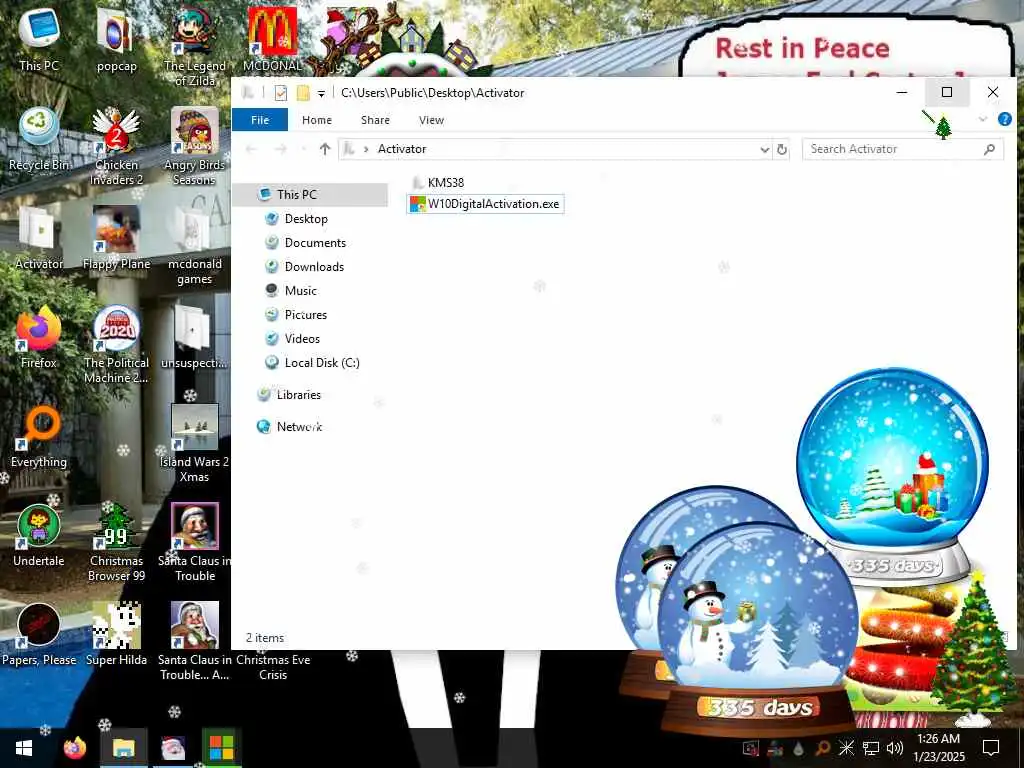Go forward in Explorer navigation
1024x768 pixels.
click(x=281, y=149)
